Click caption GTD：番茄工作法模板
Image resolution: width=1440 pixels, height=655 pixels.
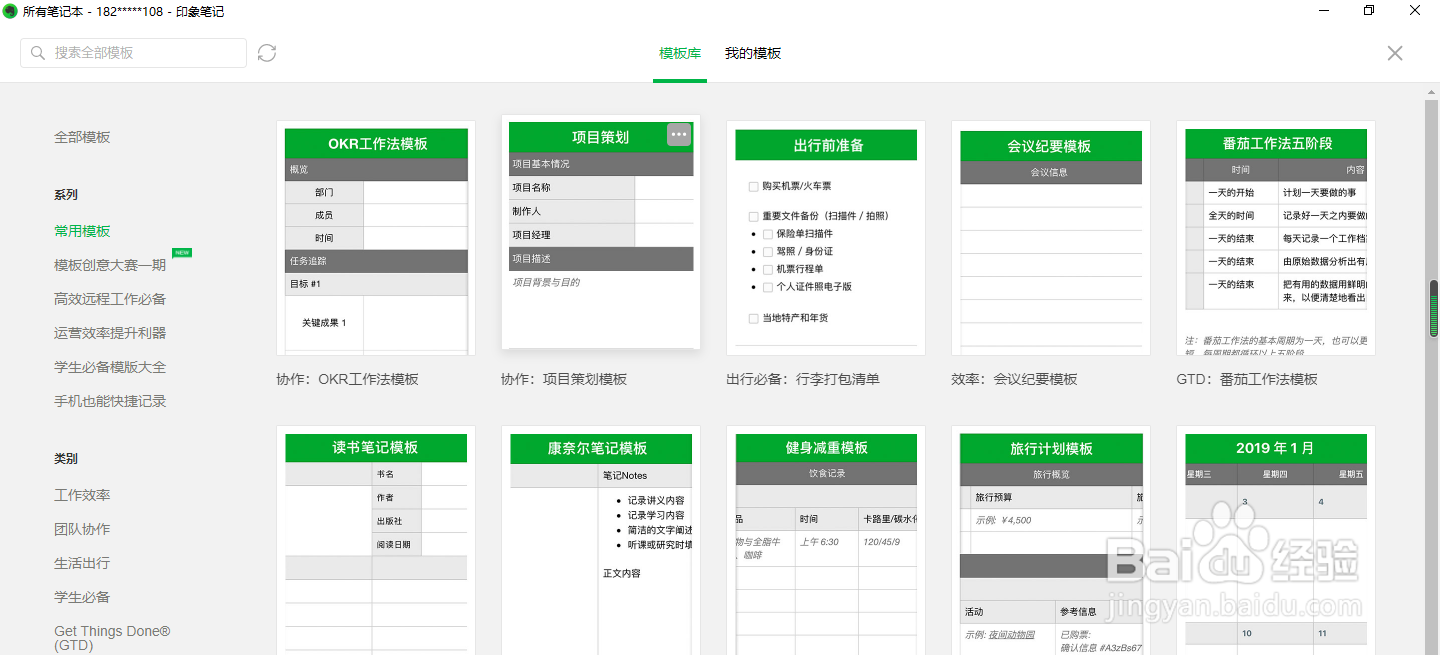point(1247,379)
